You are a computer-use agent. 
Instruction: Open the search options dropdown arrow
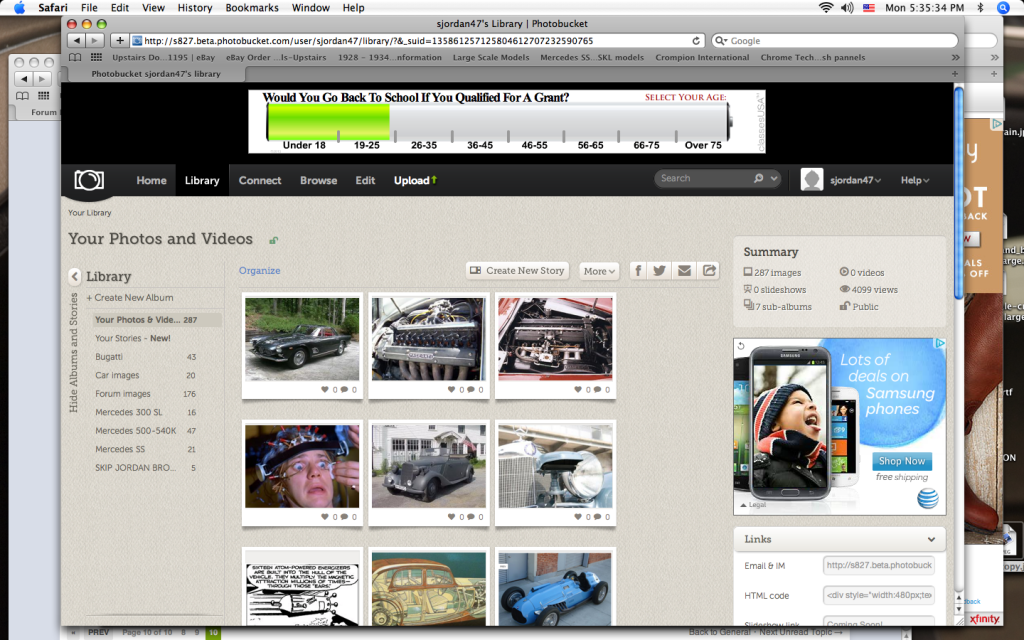(x=774, y=178)
